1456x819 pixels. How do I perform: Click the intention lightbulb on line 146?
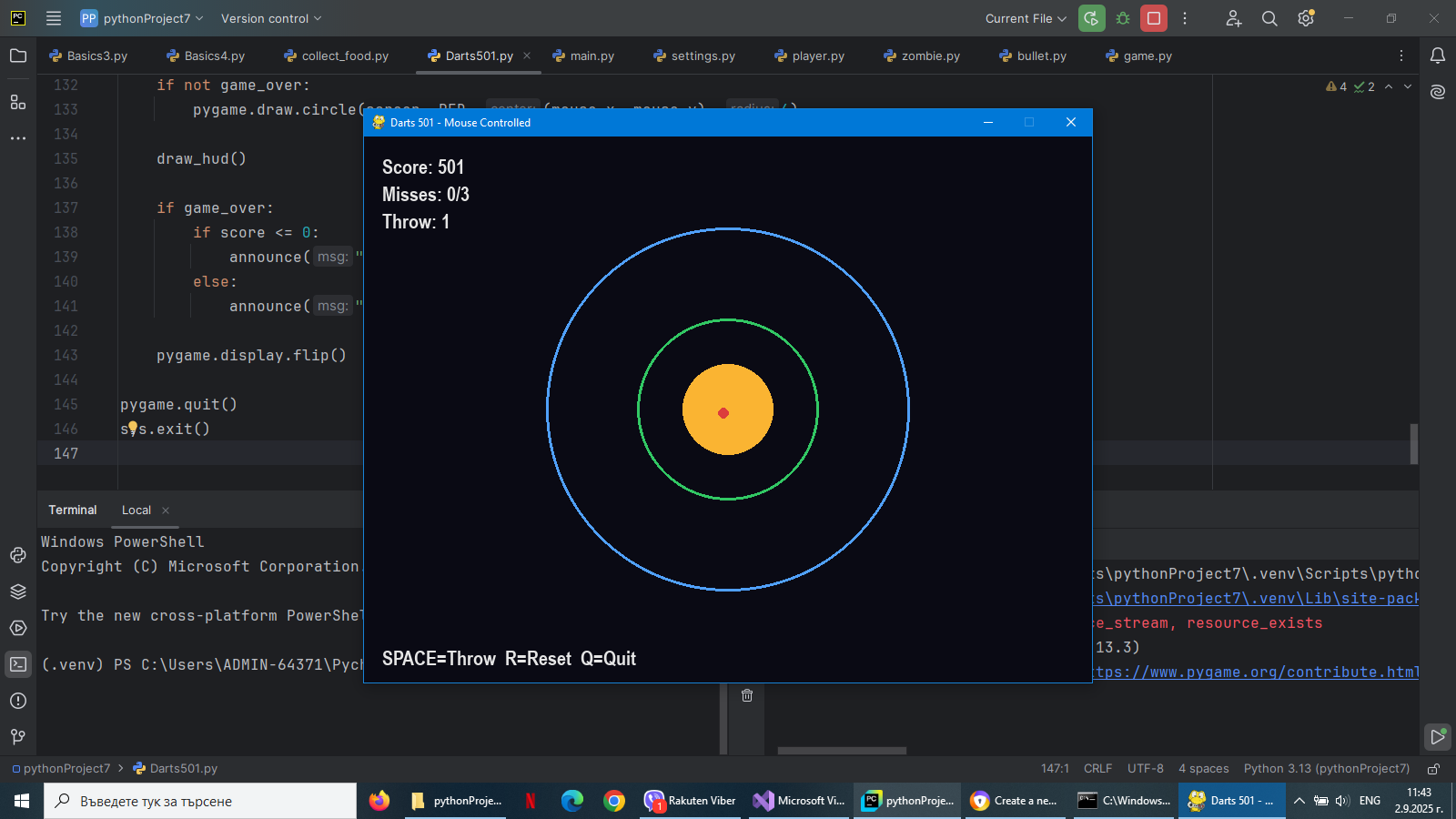[133, 427]
